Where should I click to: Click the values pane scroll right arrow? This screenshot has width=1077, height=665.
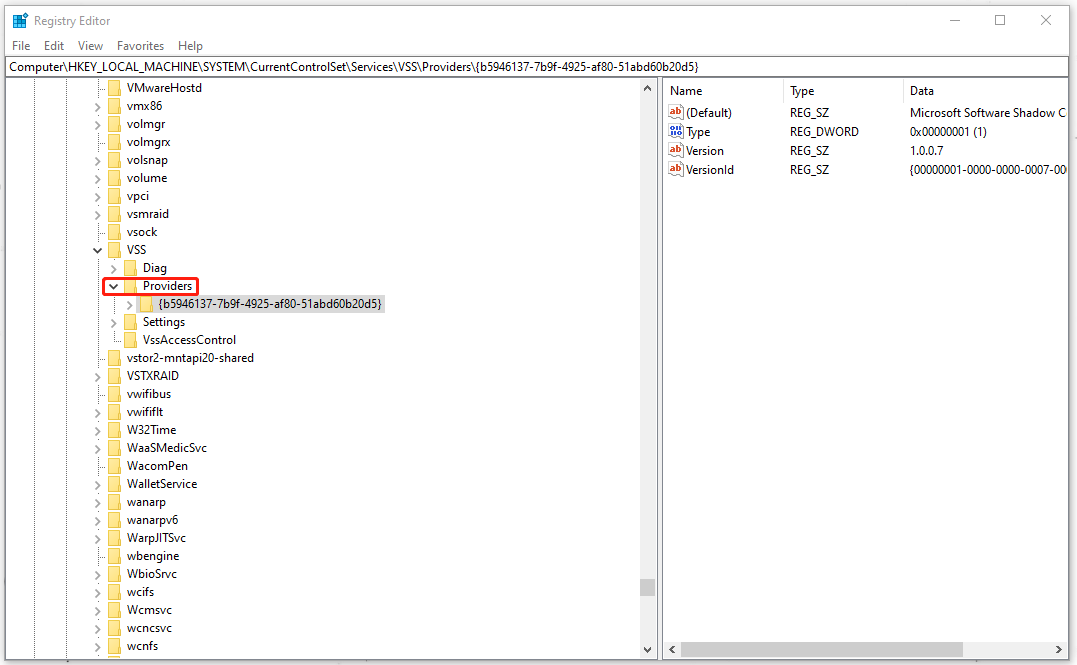tap(1058, 649)
